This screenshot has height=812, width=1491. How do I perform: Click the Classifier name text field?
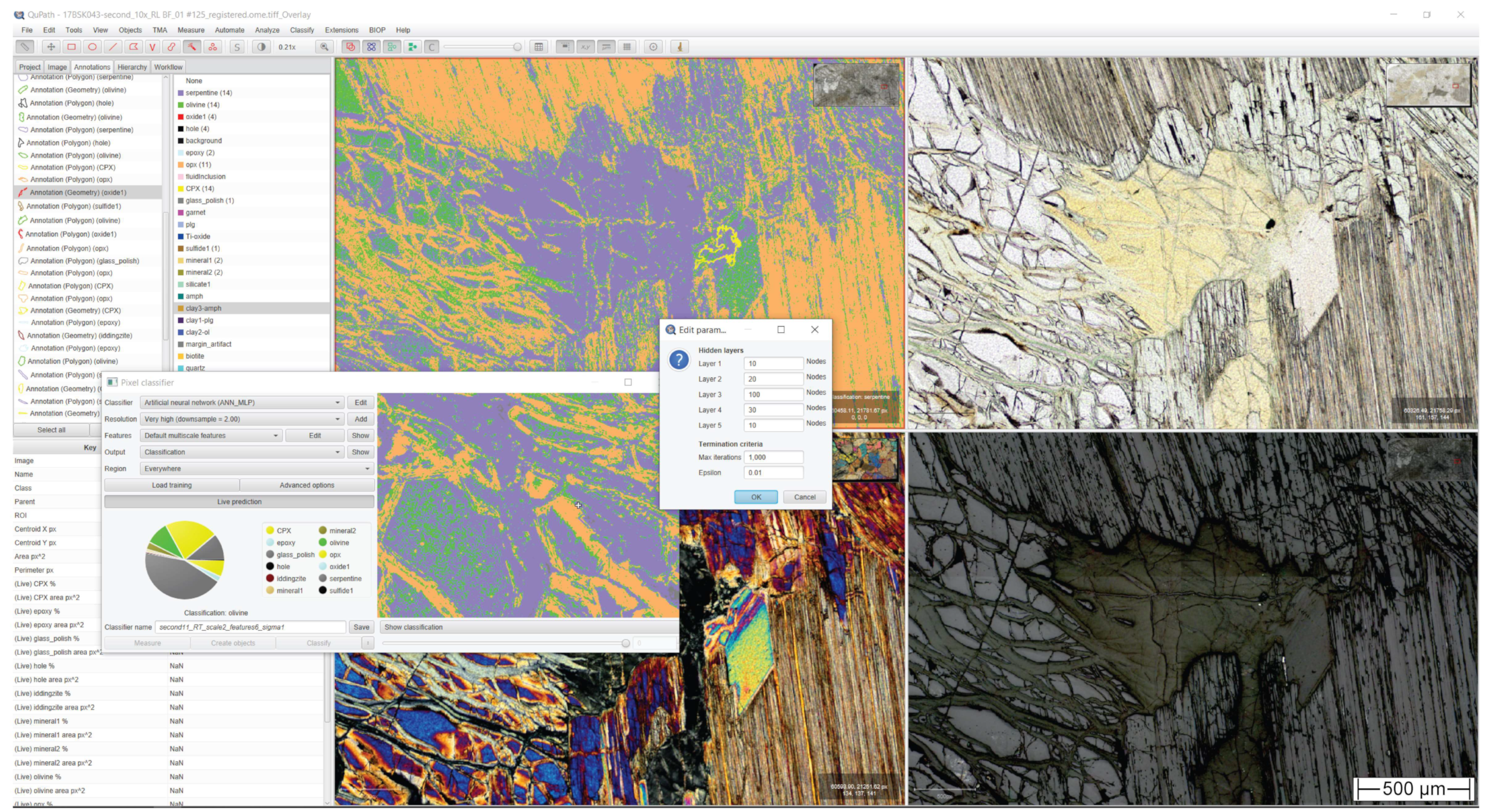click(x=250, y=627)
